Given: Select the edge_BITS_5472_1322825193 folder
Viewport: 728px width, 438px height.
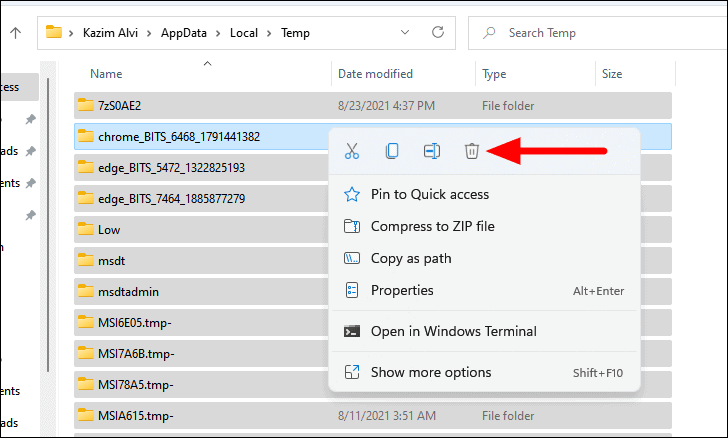Looking at the screenshot, I should pyautogui.click(x=201, y=168).
